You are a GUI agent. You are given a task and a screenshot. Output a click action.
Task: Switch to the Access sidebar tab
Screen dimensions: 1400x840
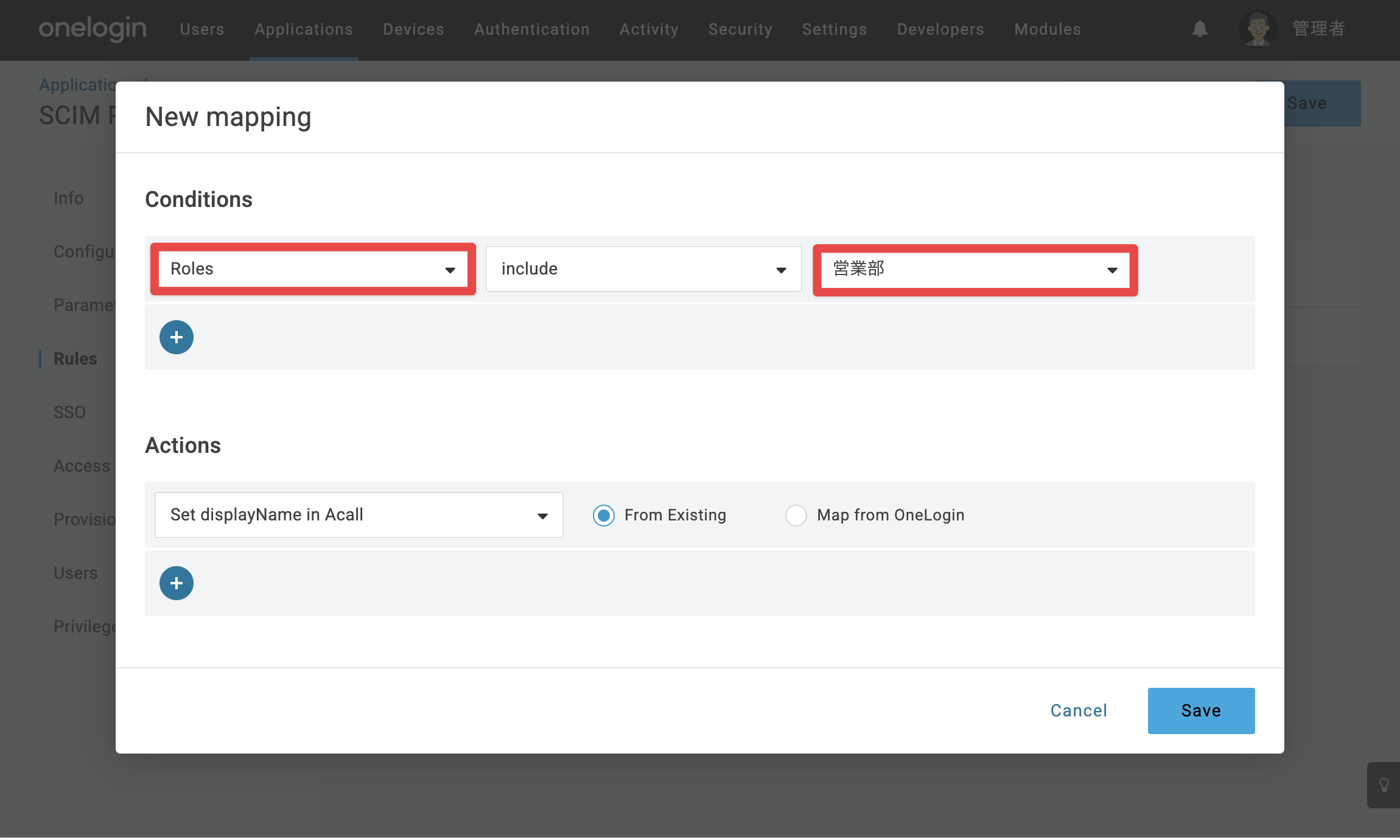point(82,466)
